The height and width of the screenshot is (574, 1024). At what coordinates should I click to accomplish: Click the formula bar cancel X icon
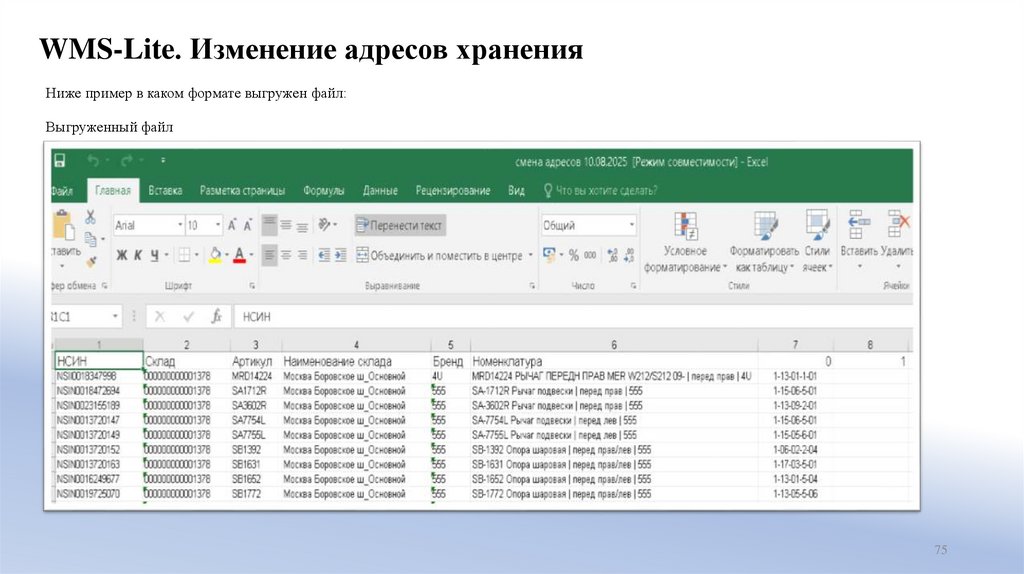coord(160,317)
